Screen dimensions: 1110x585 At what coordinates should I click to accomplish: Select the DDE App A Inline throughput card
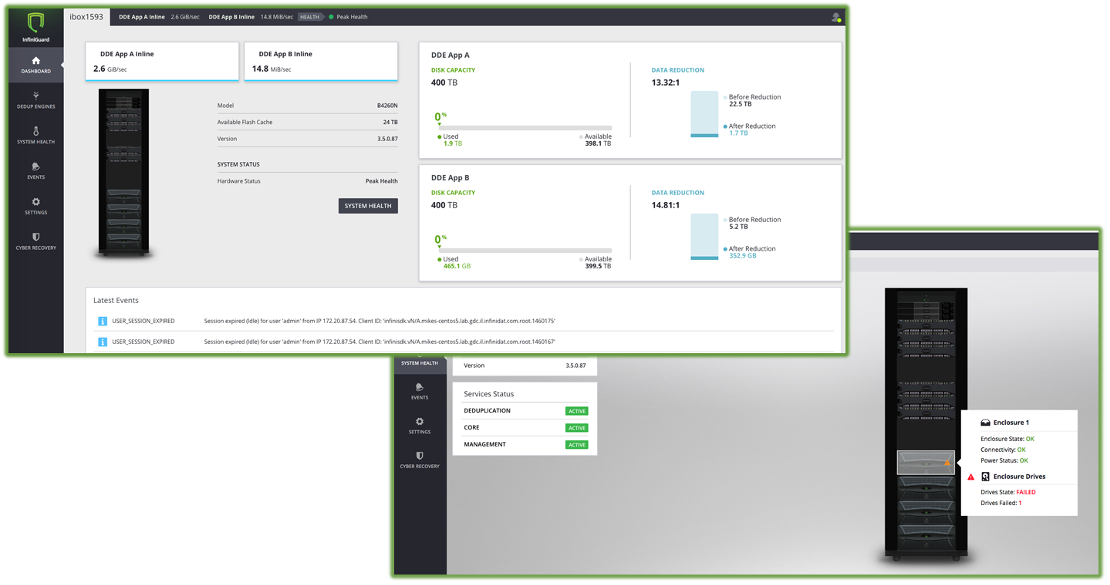tap(162, 61)
